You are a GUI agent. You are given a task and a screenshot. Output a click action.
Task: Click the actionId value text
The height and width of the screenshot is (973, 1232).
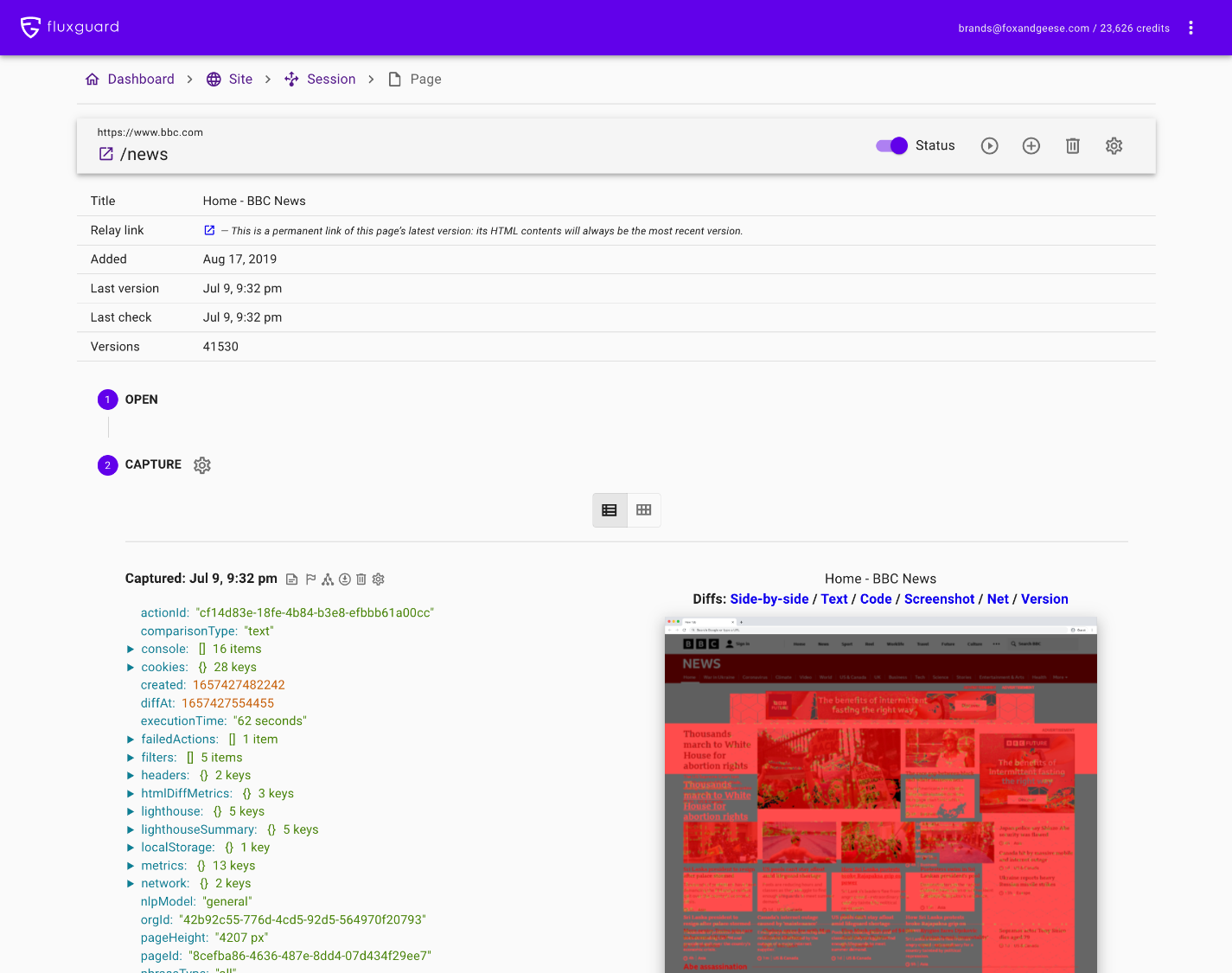pos(315,612)
